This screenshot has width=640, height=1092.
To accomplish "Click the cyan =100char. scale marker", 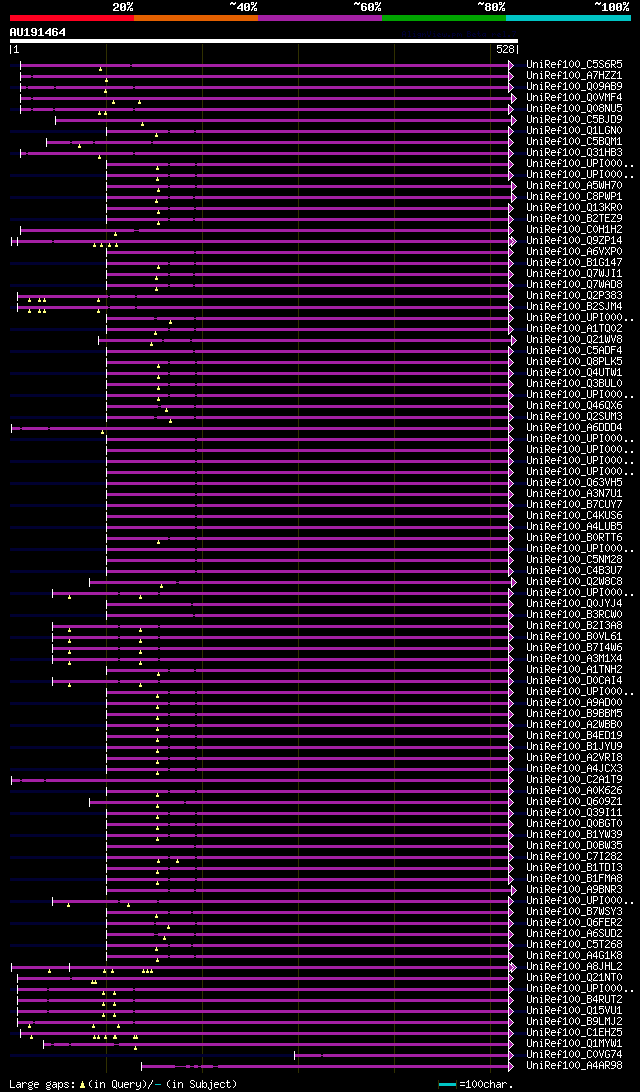I will point(447,1085).
